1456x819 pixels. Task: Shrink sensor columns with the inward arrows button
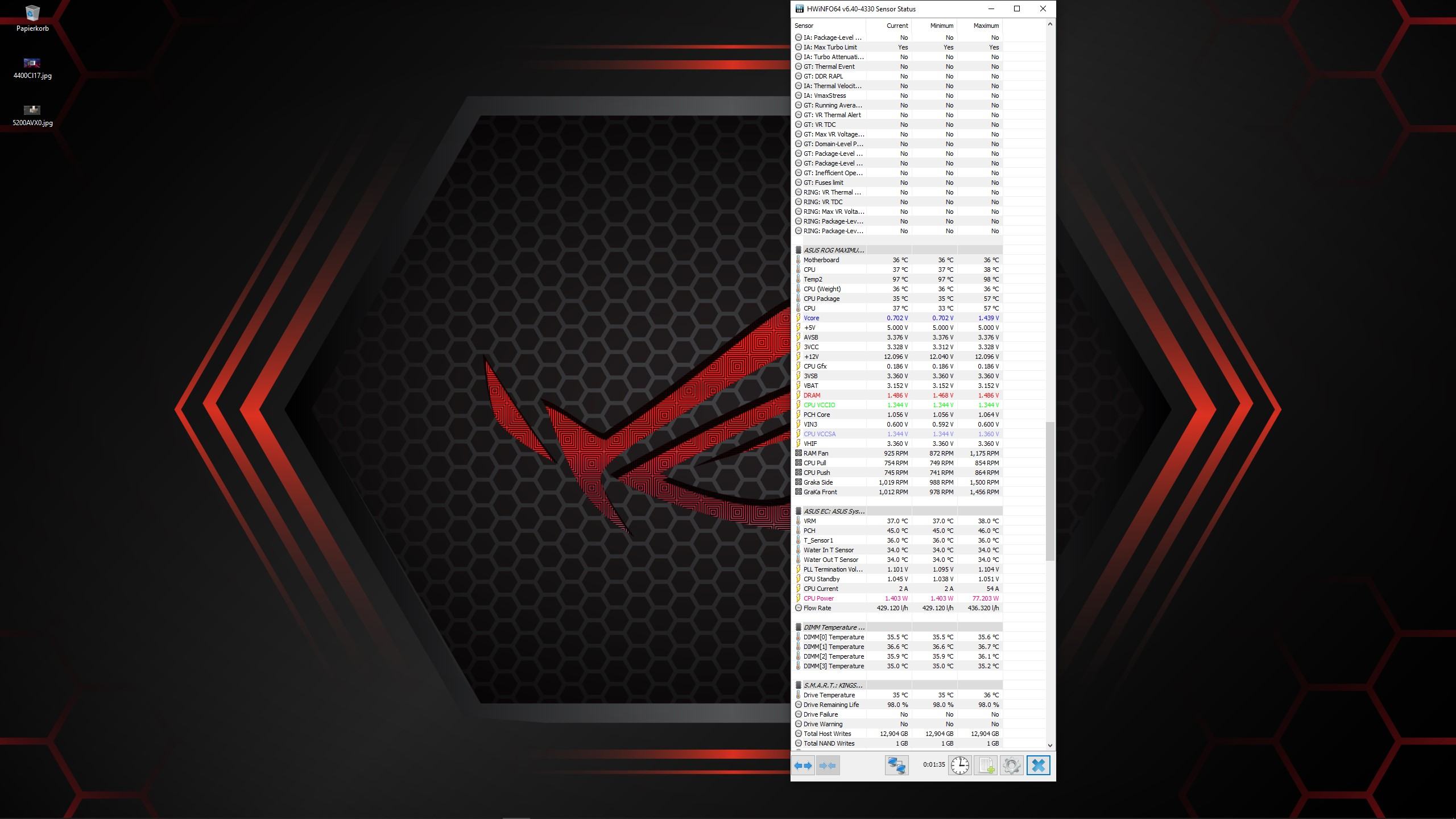[x=828, y=766]
